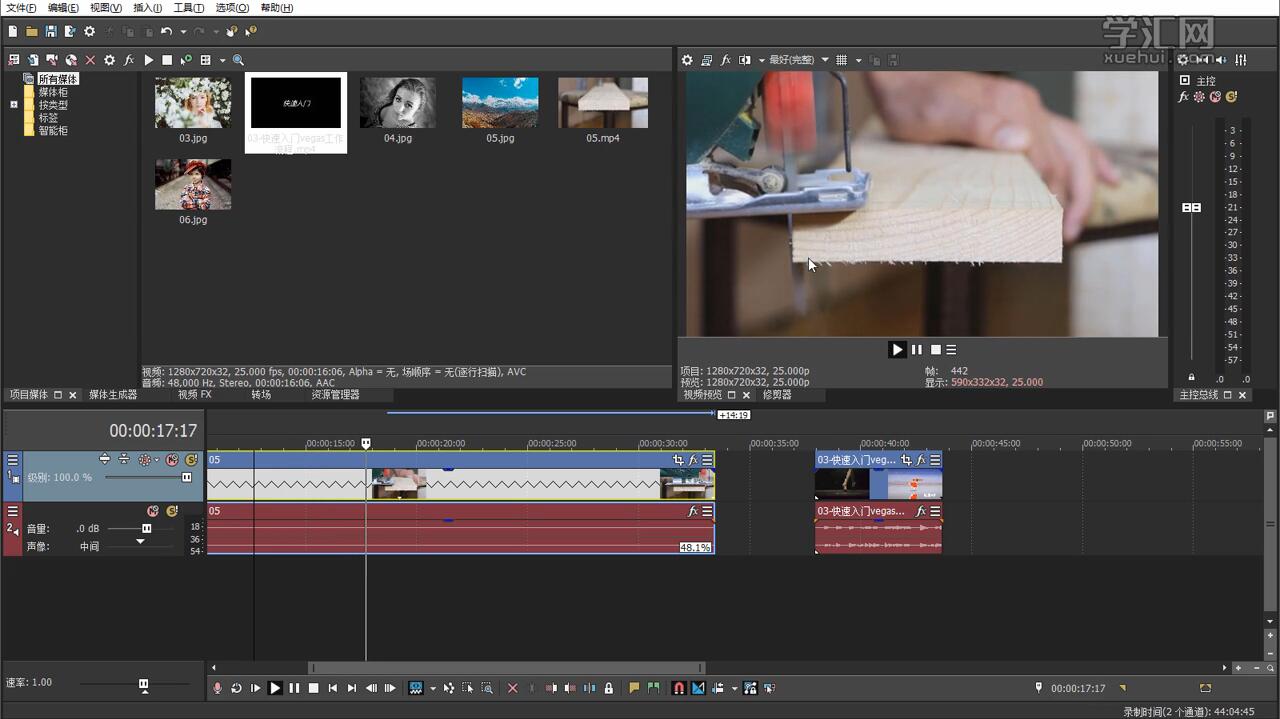The image size is (1280, 719).
Task: Pause the video preview below preview image
Action: [x=917, y=350]
